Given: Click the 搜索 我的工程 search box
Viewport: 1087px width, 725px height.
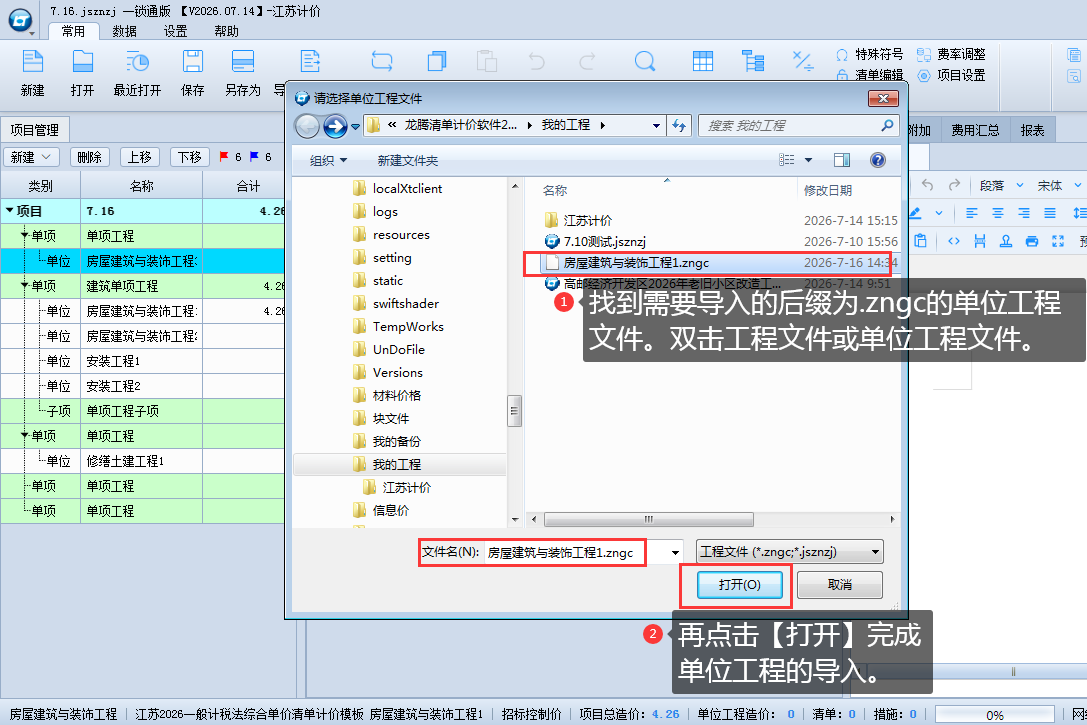Looking at the screenshot, I should tap(799, 125).
